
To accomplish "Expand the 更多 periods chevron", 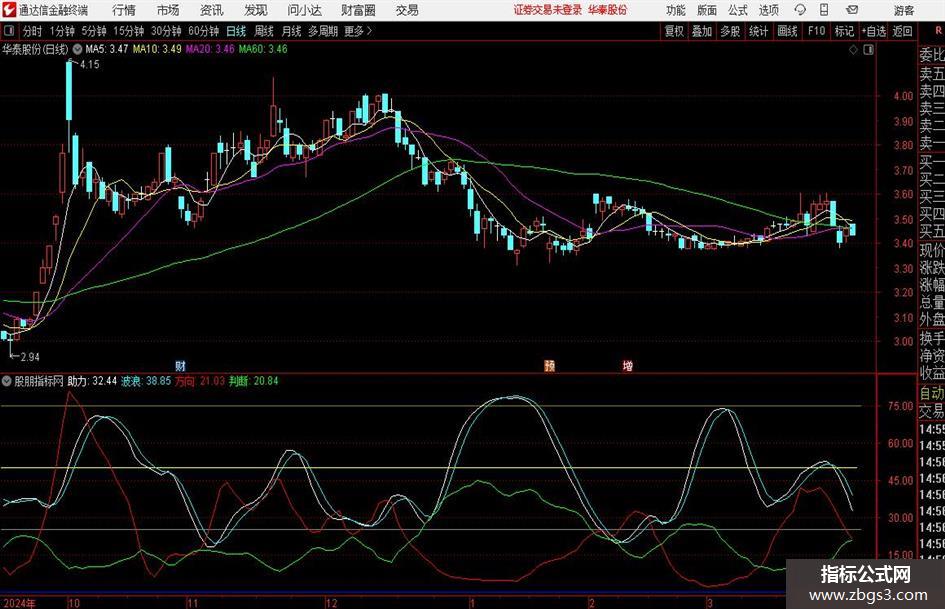I will point(359,31).
